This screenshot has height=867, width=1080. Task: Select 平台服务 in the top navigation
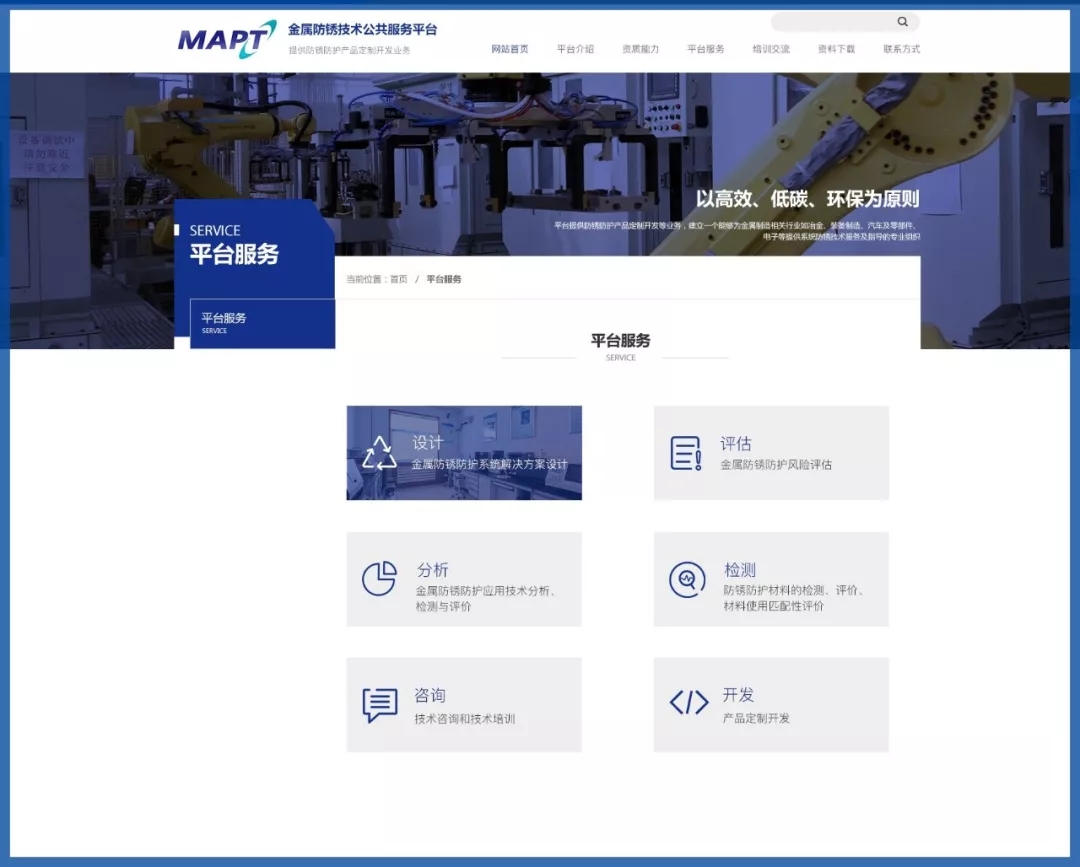[x=706, y=49]
